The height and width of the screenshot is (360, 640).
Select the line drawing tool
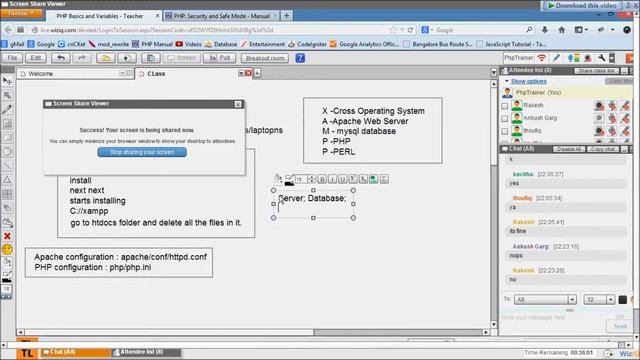tap(7, 166)
